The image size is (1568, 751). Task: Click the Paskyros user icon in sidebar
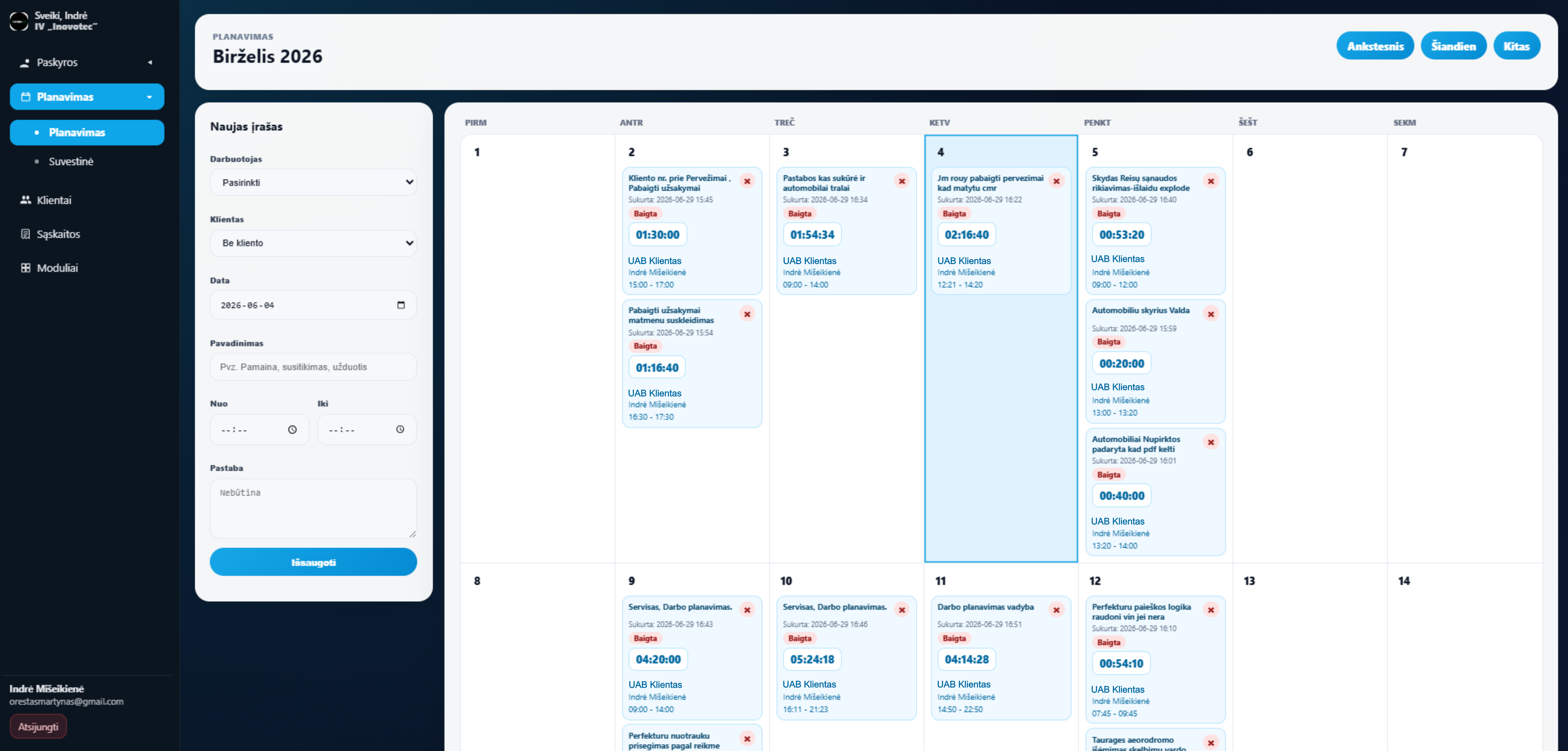[25, 63]
